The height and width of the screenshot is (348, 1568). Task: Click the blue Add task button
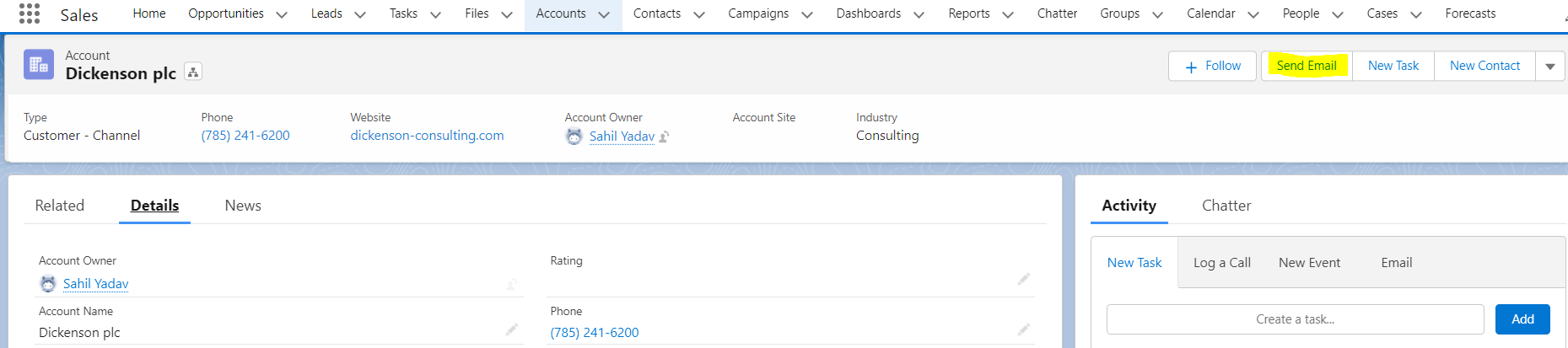click(x=1522, y=319)
